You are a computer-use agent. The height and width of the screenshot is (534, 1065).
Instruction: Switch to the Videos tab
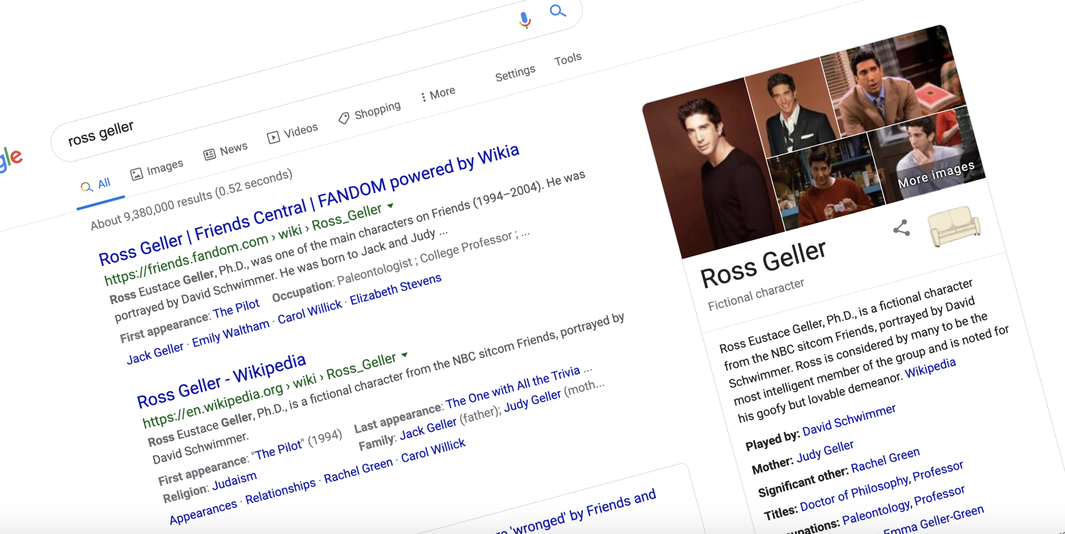click(293, 132)
